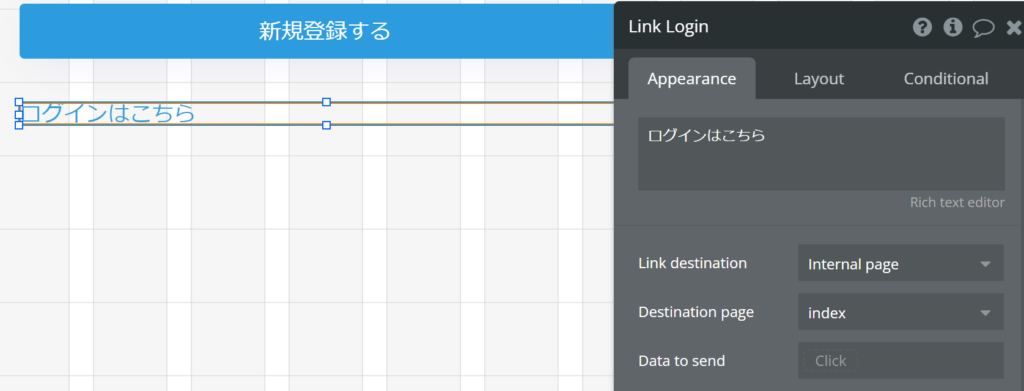This screenshot has width=1024, height=391.
Task: Expand index dropdown arrow
Action: click(985, 313)
